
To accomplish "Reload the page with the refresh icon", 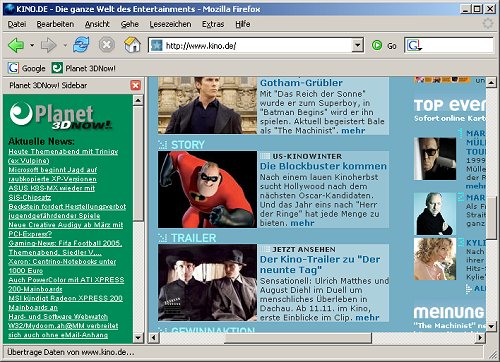I will coord(81,45).
